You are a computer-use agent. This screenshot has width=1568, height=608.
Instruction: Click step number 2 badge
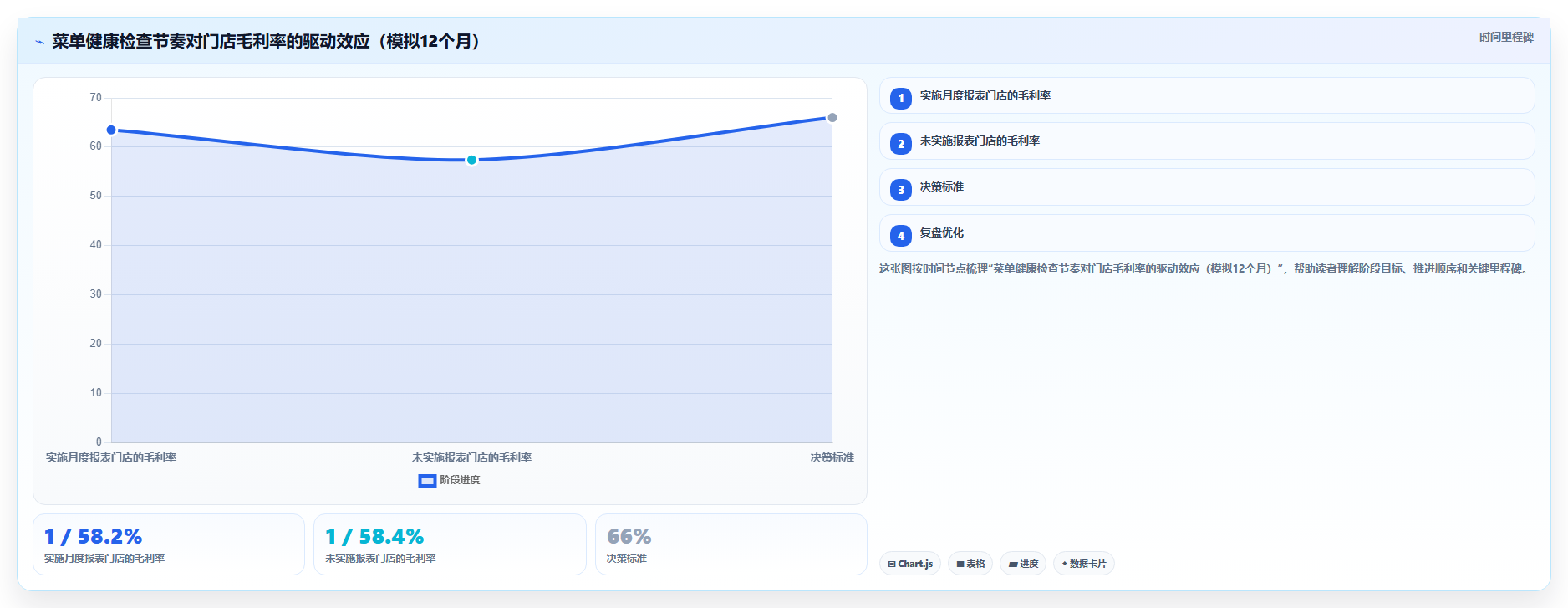point(901,144)
